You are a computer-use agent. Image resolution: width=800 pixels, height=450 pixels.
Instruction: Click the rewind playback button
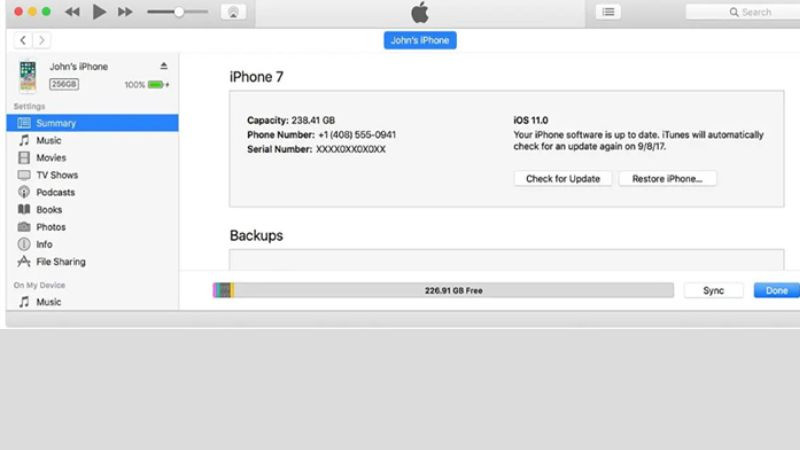(x=72, y=12)
